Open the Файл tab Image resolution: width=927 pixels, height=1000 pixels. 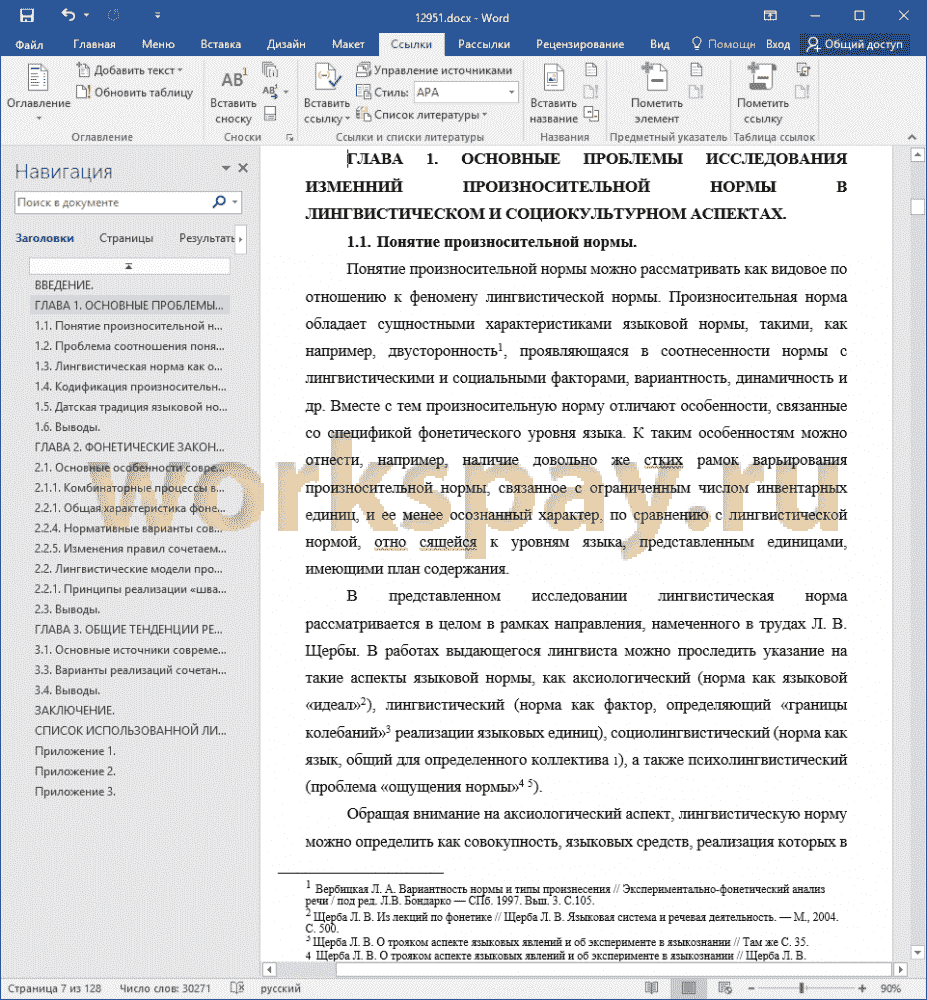29,44
